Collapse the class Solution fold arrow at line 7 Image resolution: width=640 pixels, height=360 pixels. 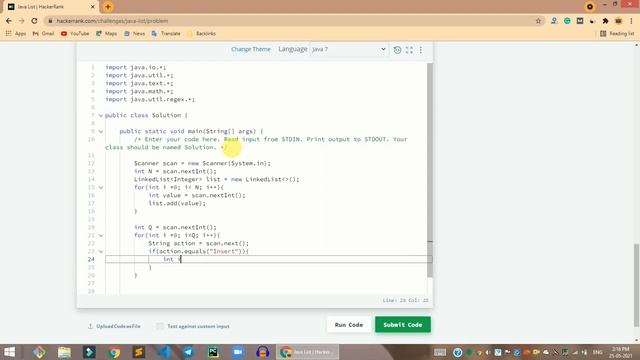tap(101, 116)
